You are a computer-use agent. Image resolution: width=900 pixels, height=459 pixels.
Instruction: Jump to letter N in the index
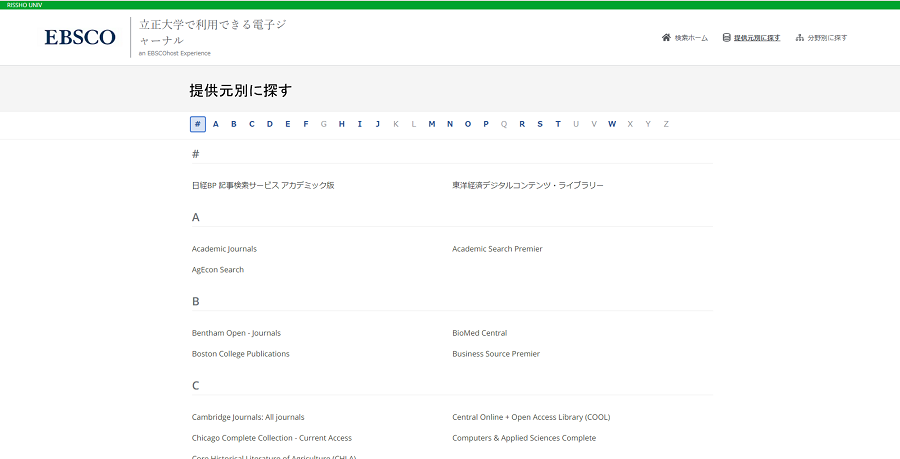[450, 124]
